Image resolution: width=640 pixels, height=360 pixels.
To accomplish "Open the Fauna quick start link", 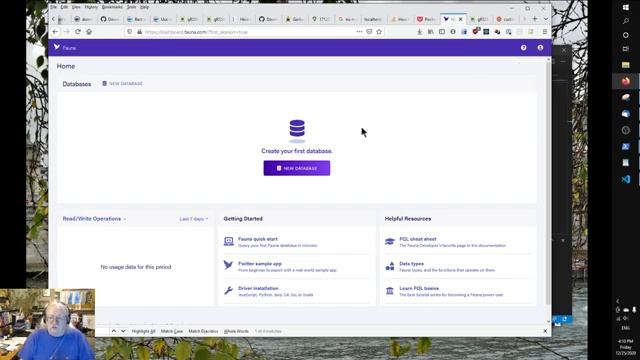I will click(258, 239).
